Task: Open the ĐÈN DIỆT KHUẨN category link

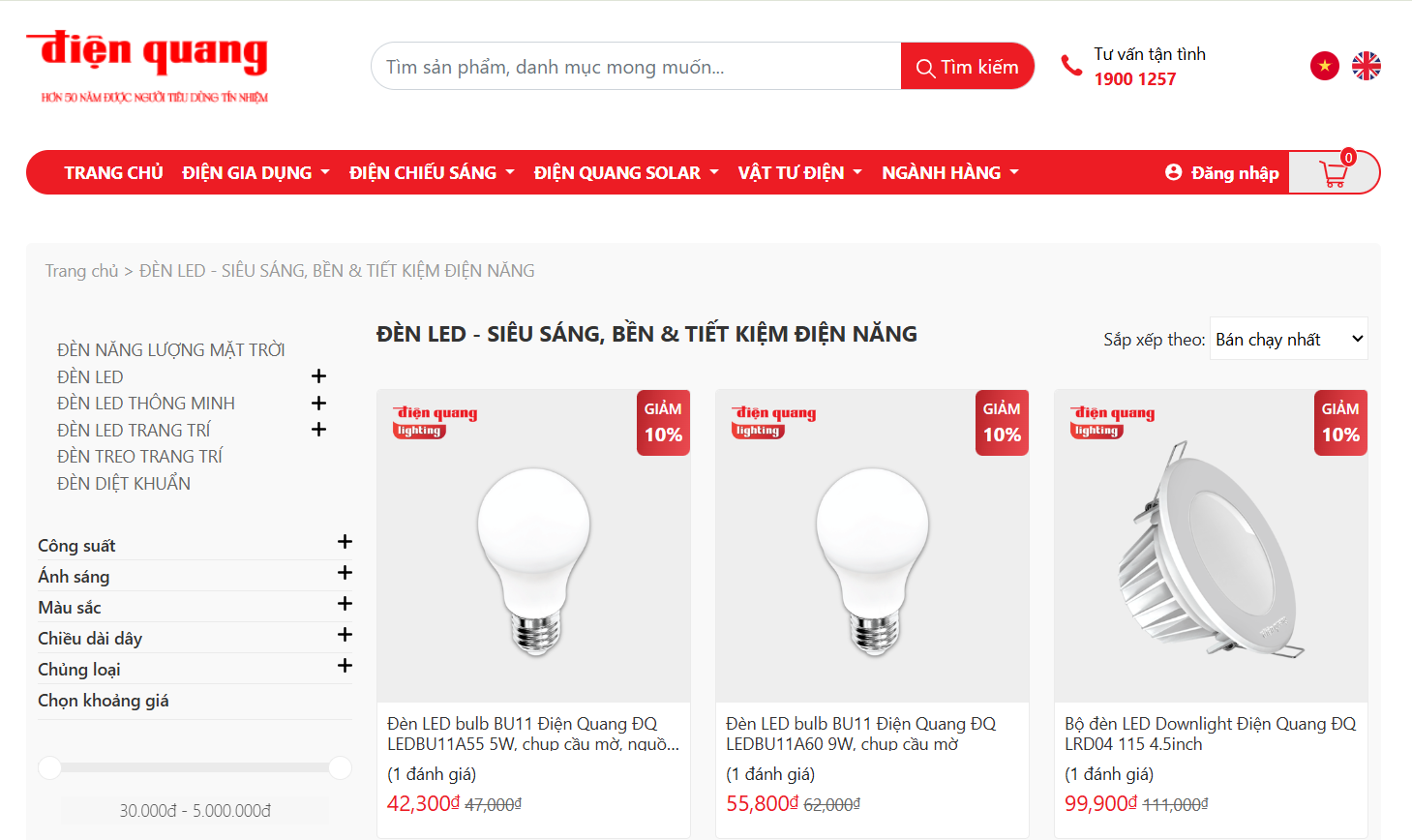Action: [x=124, y=483]
